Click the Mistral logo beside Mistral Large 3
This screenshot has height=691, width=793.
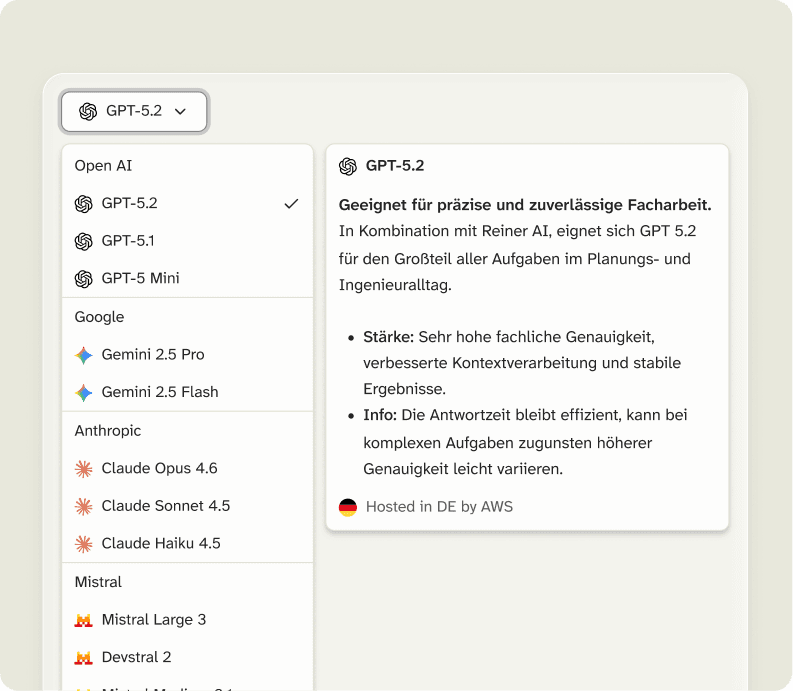pyautogui.click(x=83, y=620)
